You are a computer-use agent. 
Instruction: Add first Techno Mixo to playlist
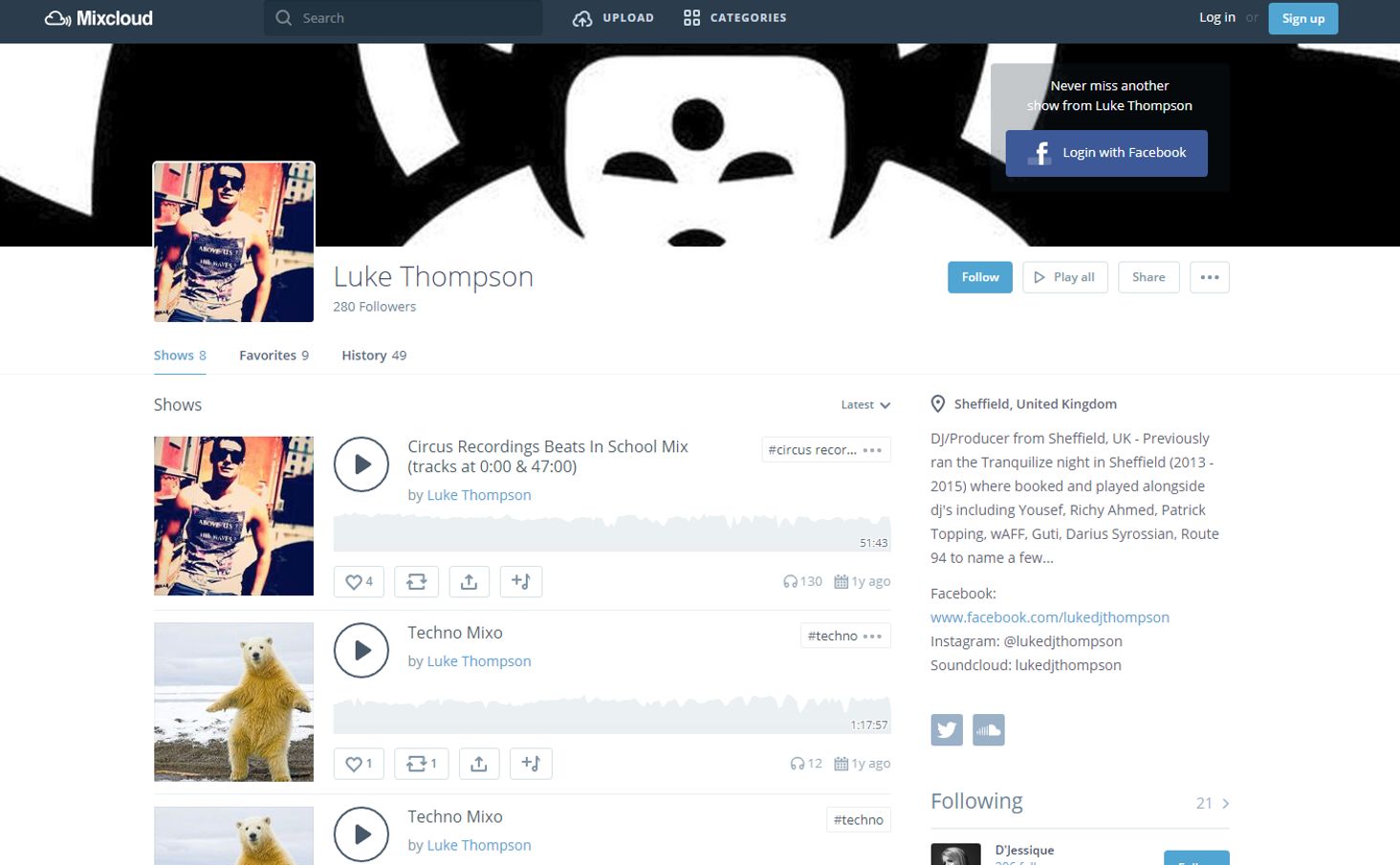coord(531,764)
